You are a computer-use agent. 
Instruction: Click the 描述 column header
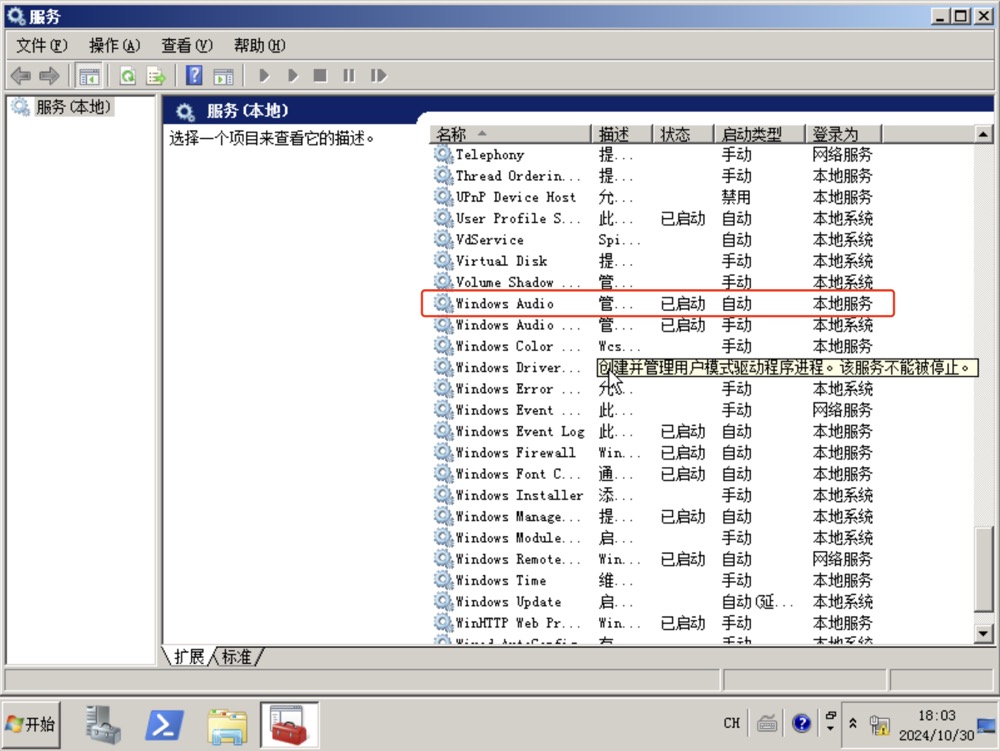pos(622,134)
